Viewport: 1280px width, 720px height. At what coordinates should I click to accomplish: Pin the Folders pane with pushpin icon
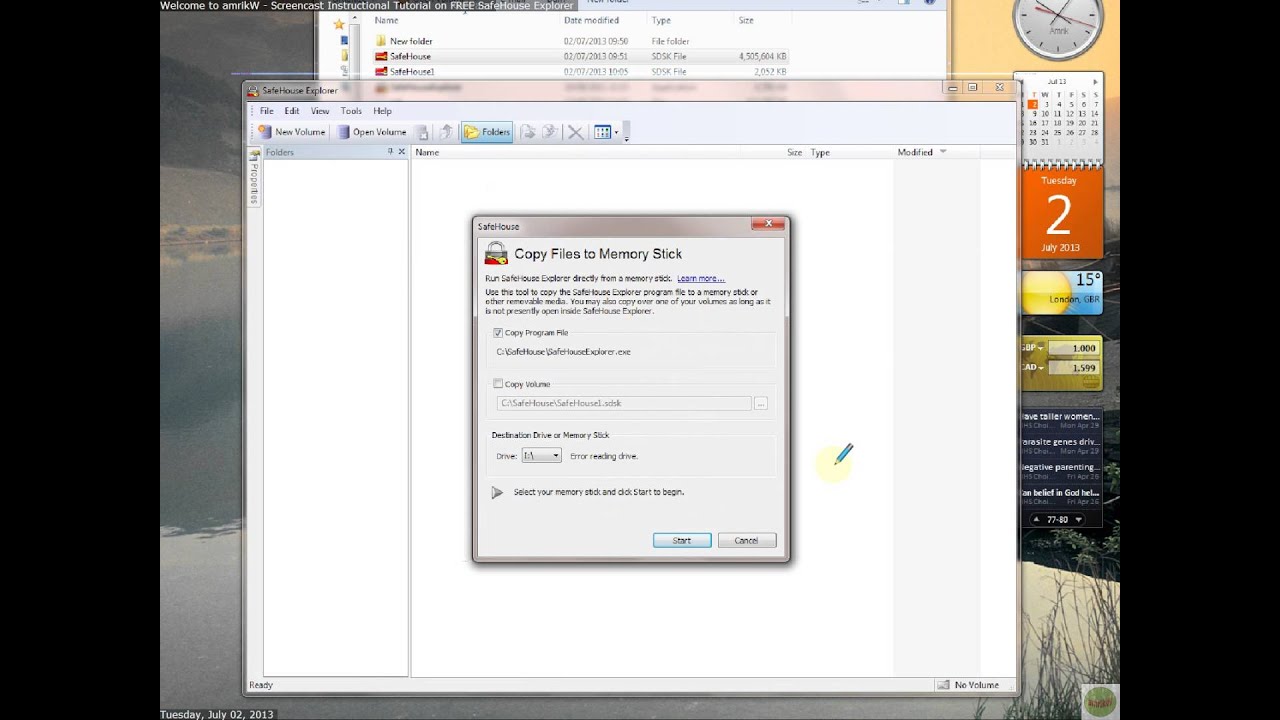(x=391, y=152)
